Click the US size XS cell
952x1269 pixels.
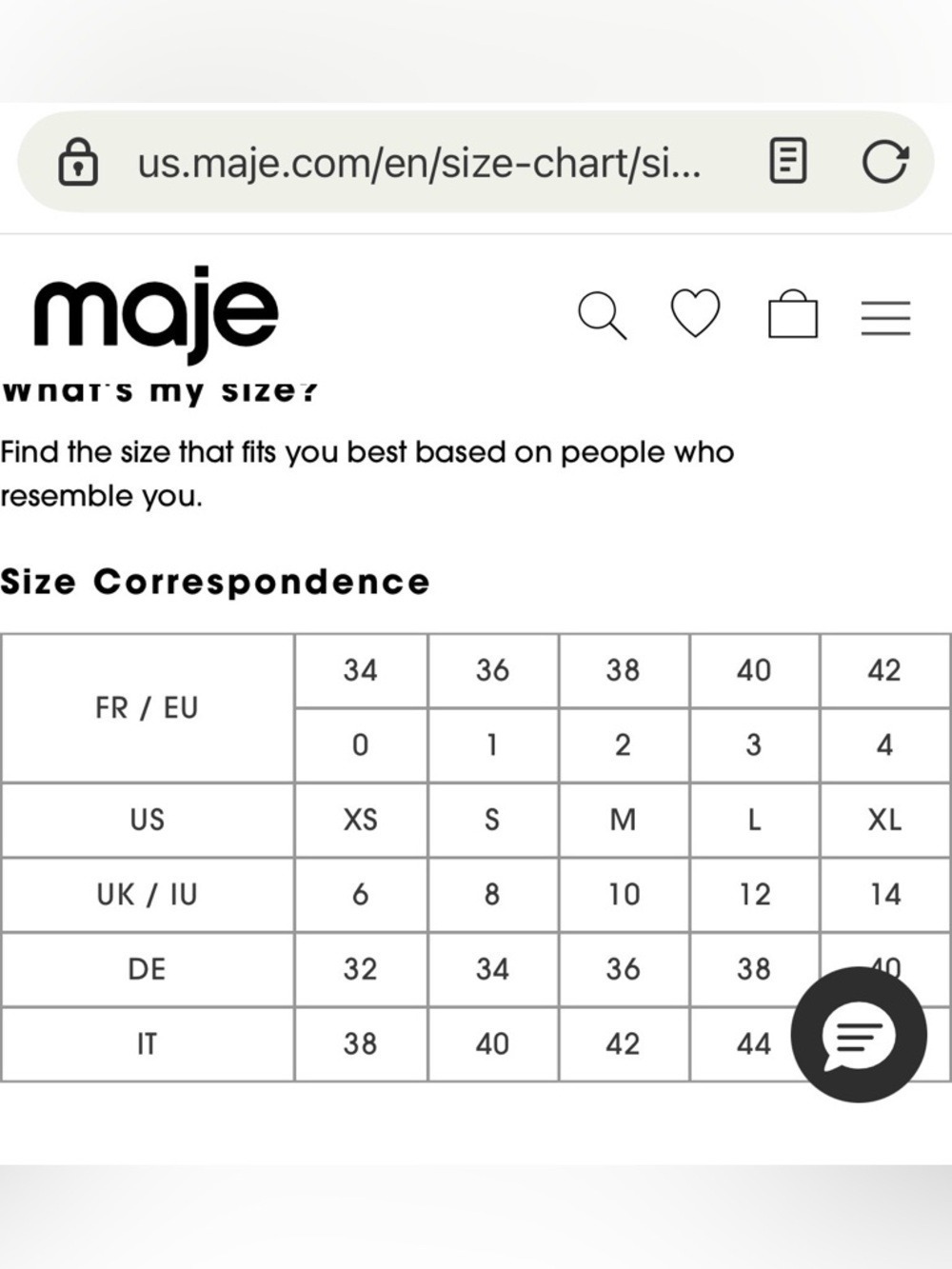pyautogui.click(x=361, y=820)
